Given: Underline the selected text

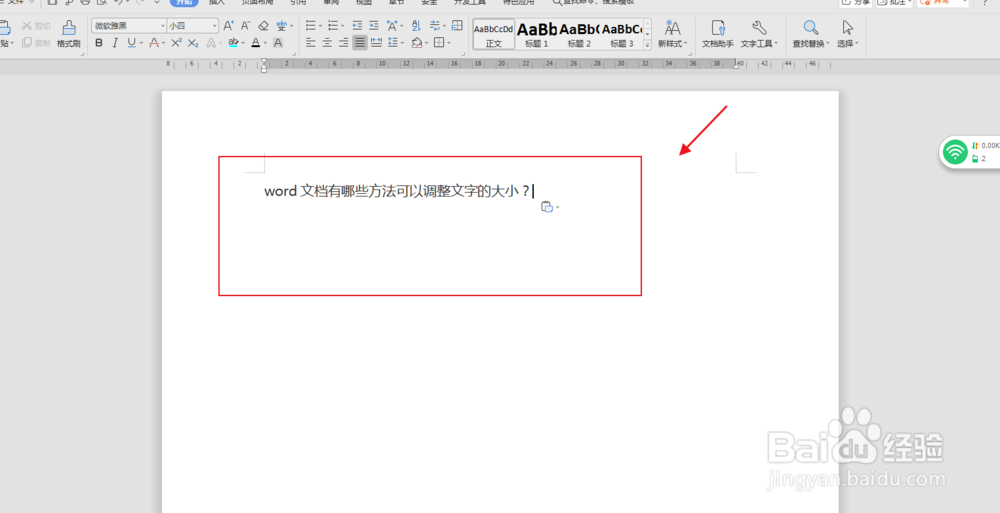Looking at the screenshot, I should [x=131, y=43].
